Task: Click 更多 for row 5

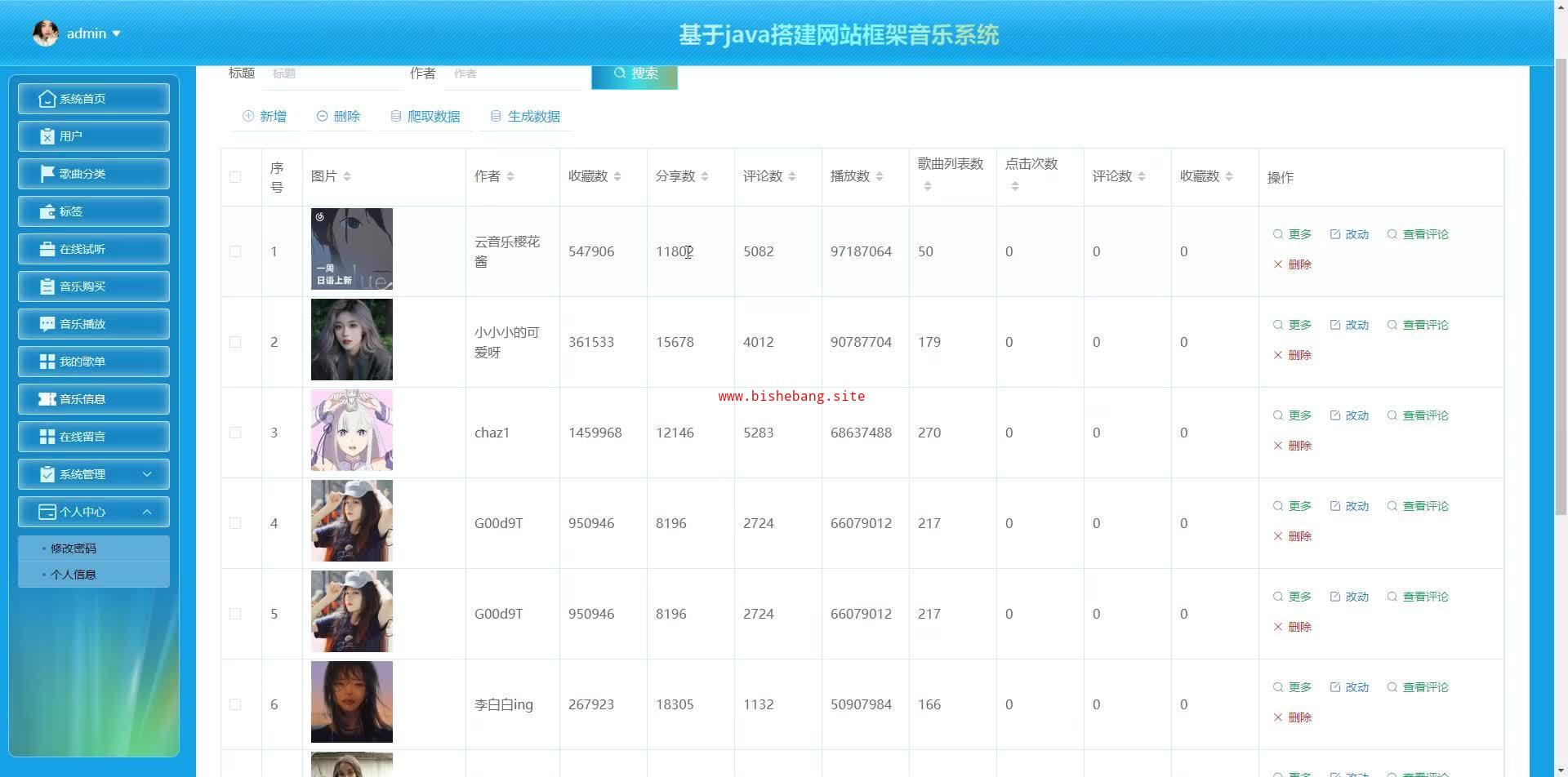Action: [1292, 597]
